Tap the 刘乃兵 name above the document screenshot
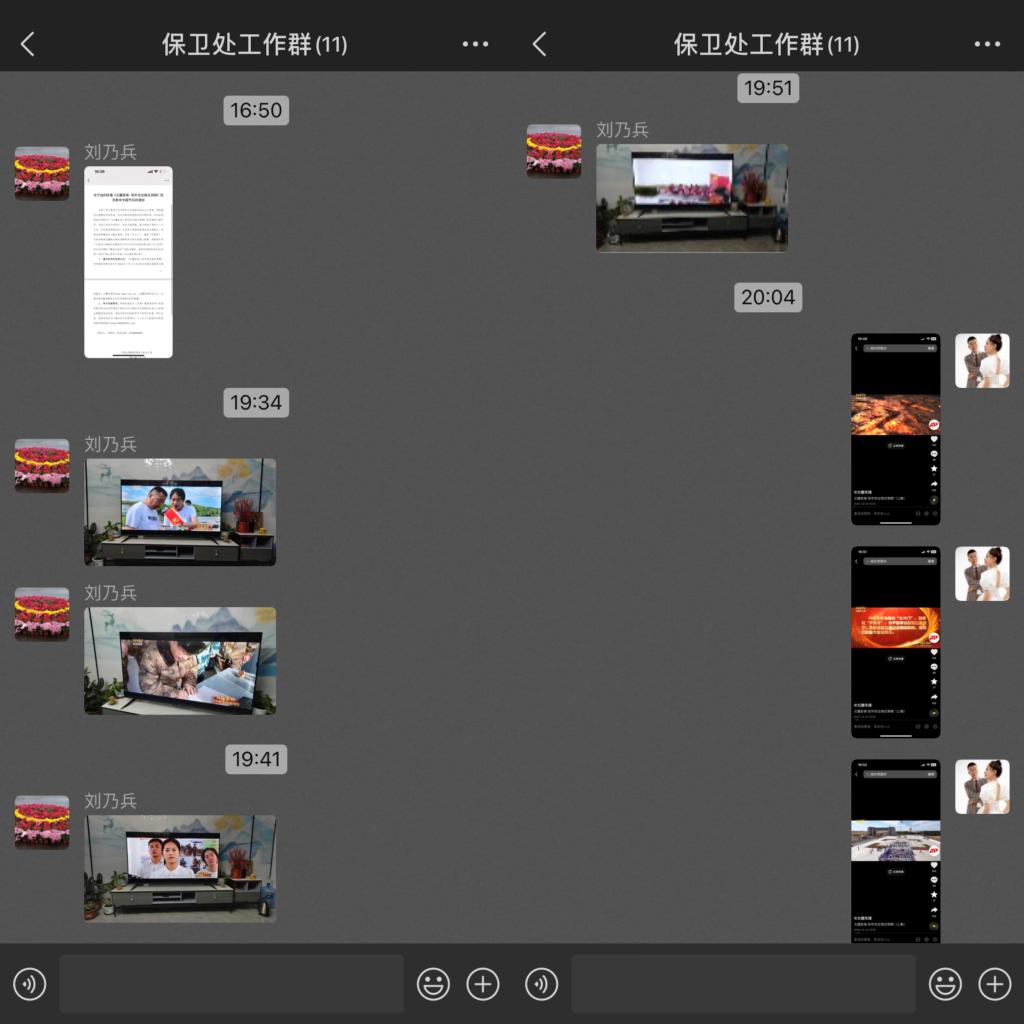This screenshot has height=1024, width=1024. 110,152
